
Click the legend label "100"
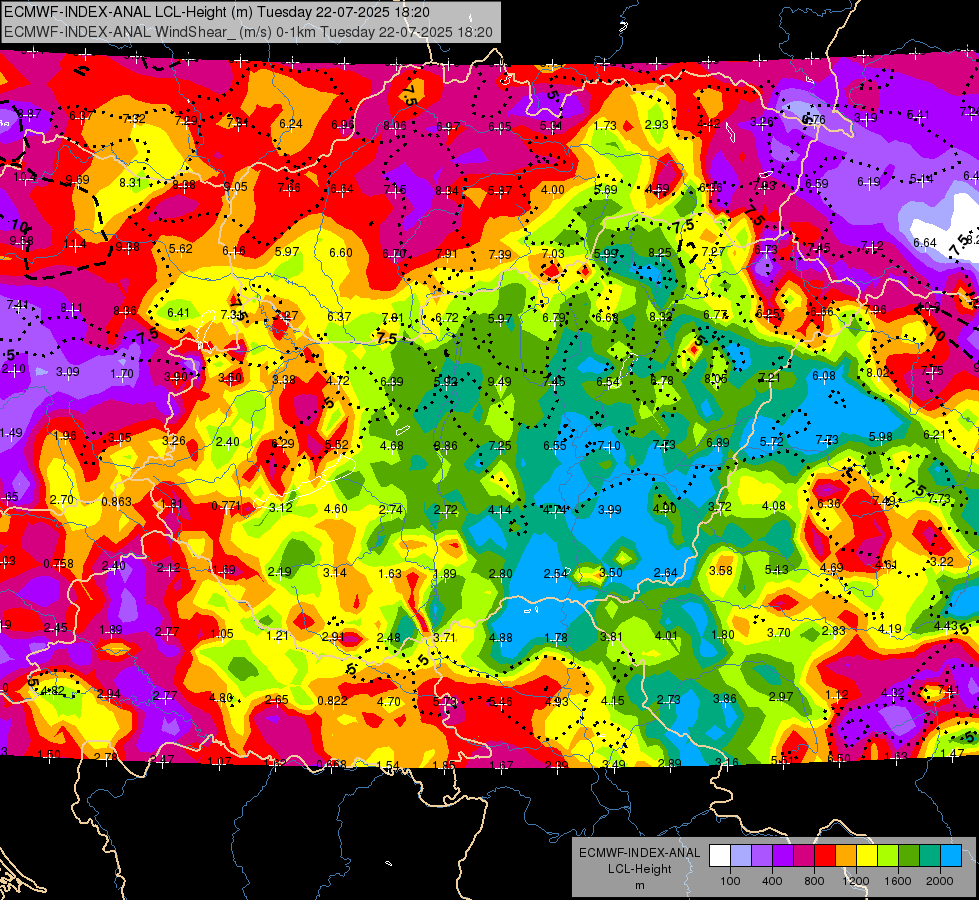(x=730, y=881)
